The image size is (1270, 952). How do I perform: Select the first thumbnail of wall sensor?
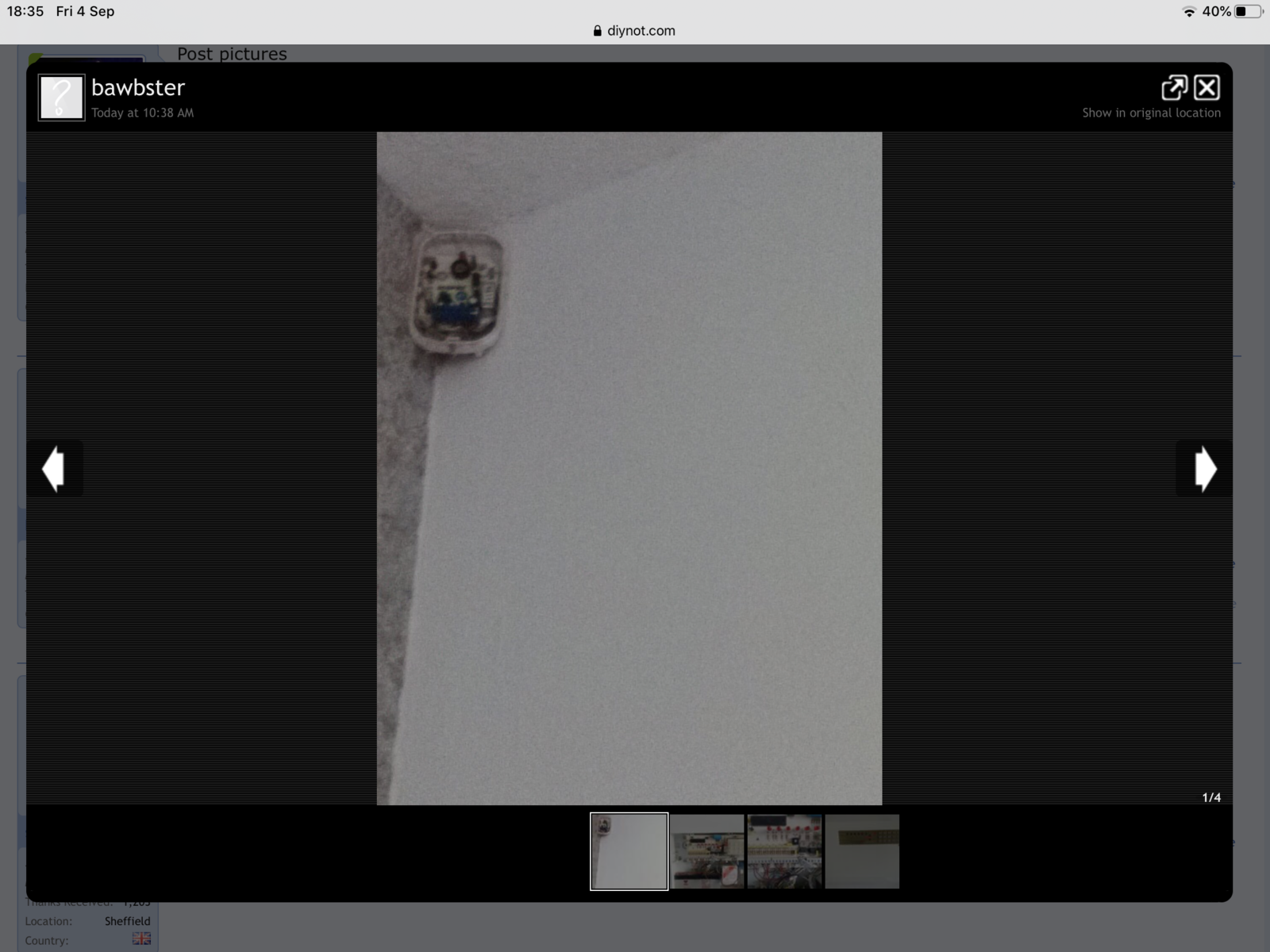point(629,851)
